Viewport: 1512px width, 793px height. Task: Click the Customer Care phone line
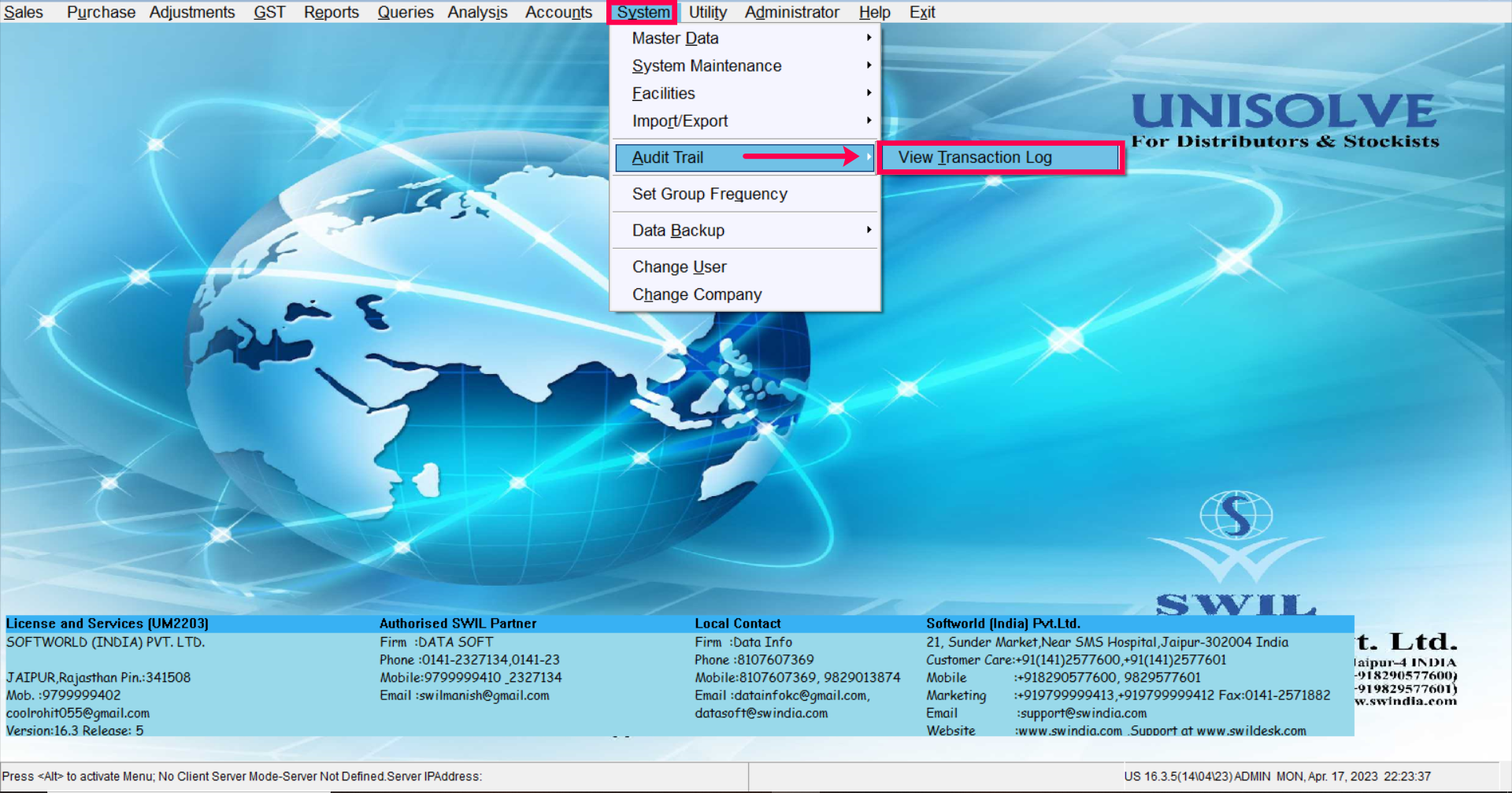[1076, 660]
